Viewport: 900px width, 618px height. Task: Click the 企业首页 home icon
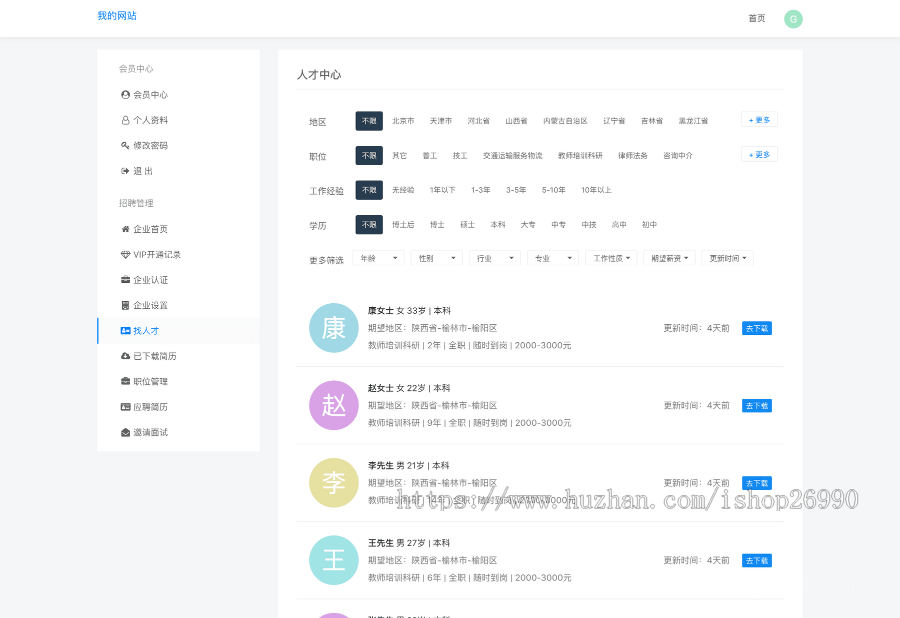tap(125, 229)
